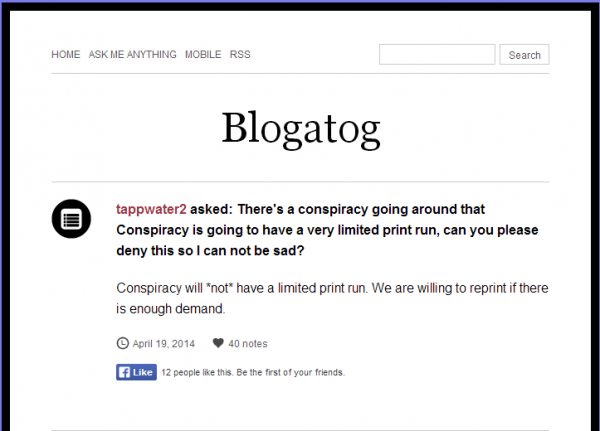View the 40 notes link
The image size is (600, 431).
point(248,344)
